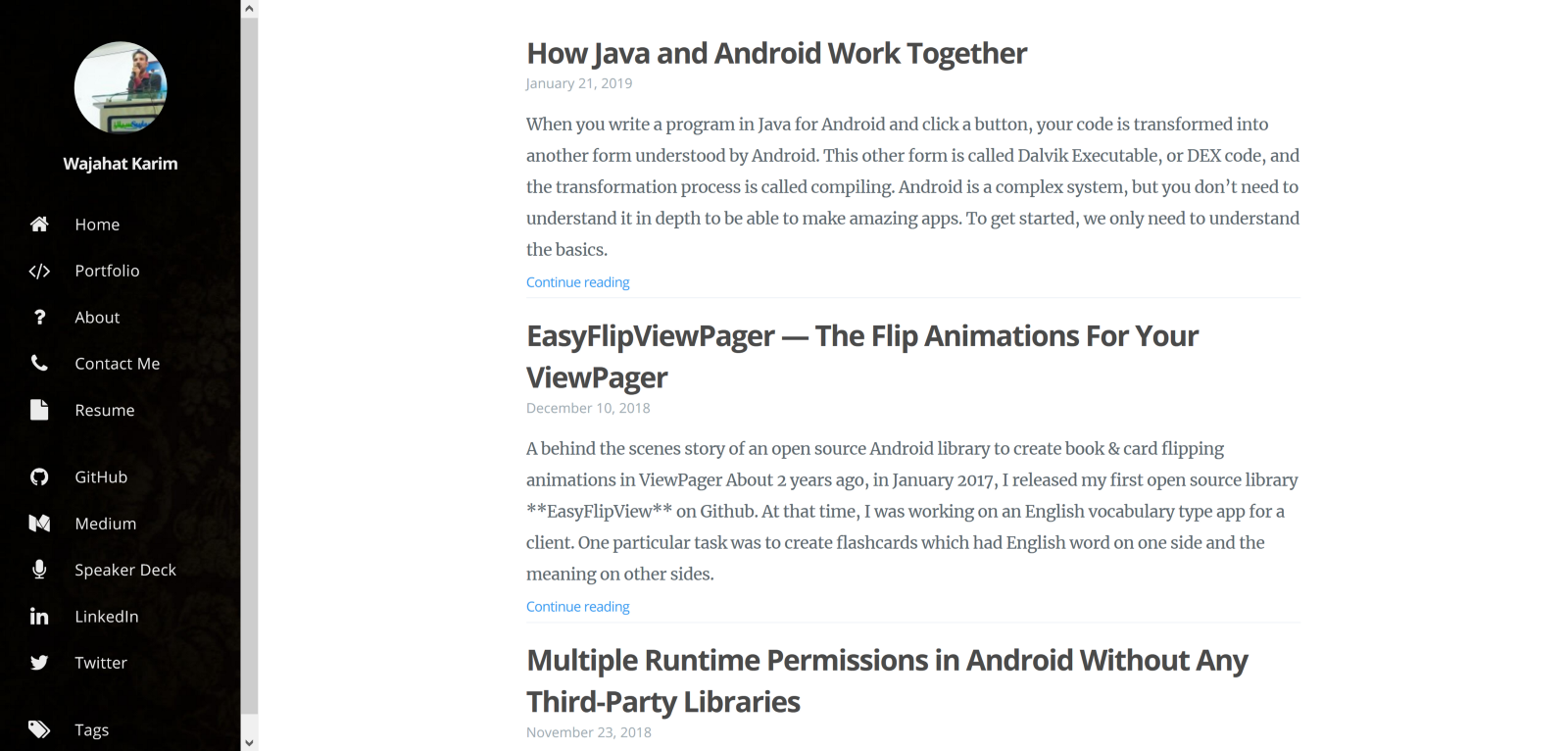The image size is (1568, 751).
Task: Continue reading the EasyFlipViewPager post
Action: tap(577, 607)
